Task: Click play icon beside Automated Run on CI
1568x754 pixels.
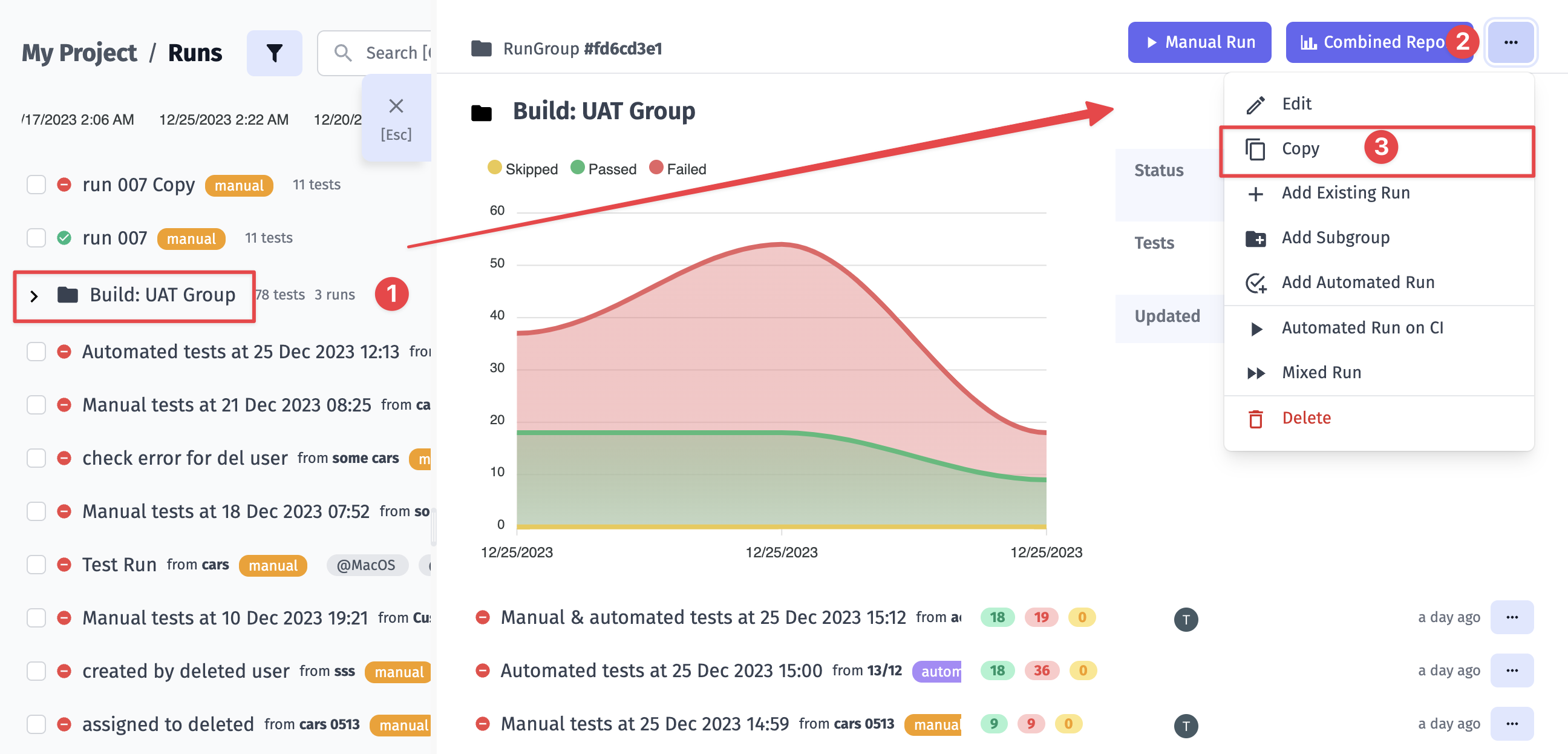Action: (1256, 328)
